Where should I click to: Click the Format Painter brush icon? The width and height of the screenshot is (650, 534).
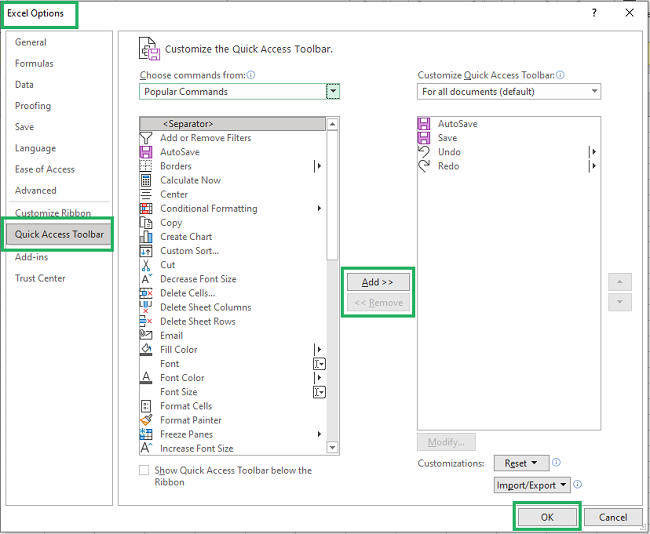pos(146,420)
